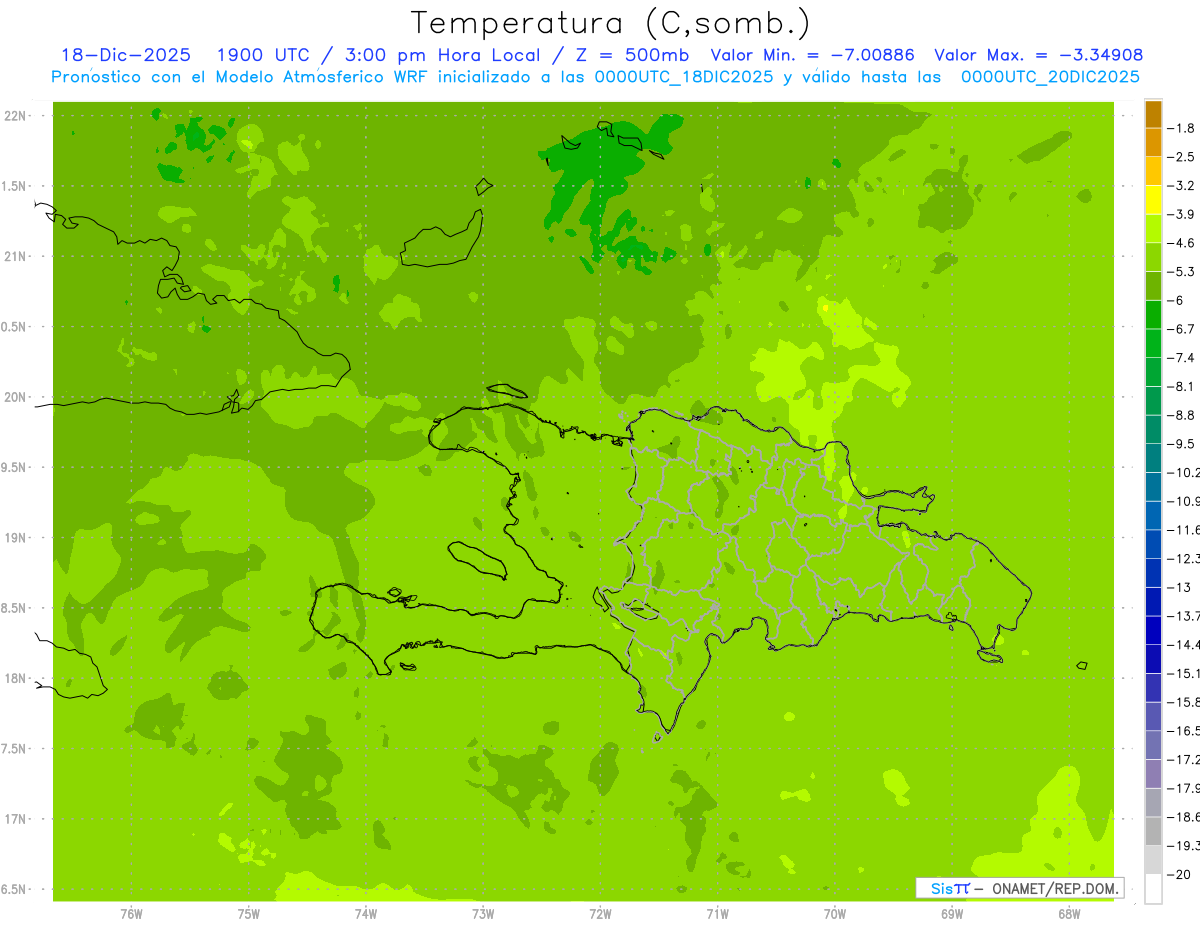Click the "69W" longitude label
The width and height of the screenshot is (1200, 927).
click(x=952, y=913)
